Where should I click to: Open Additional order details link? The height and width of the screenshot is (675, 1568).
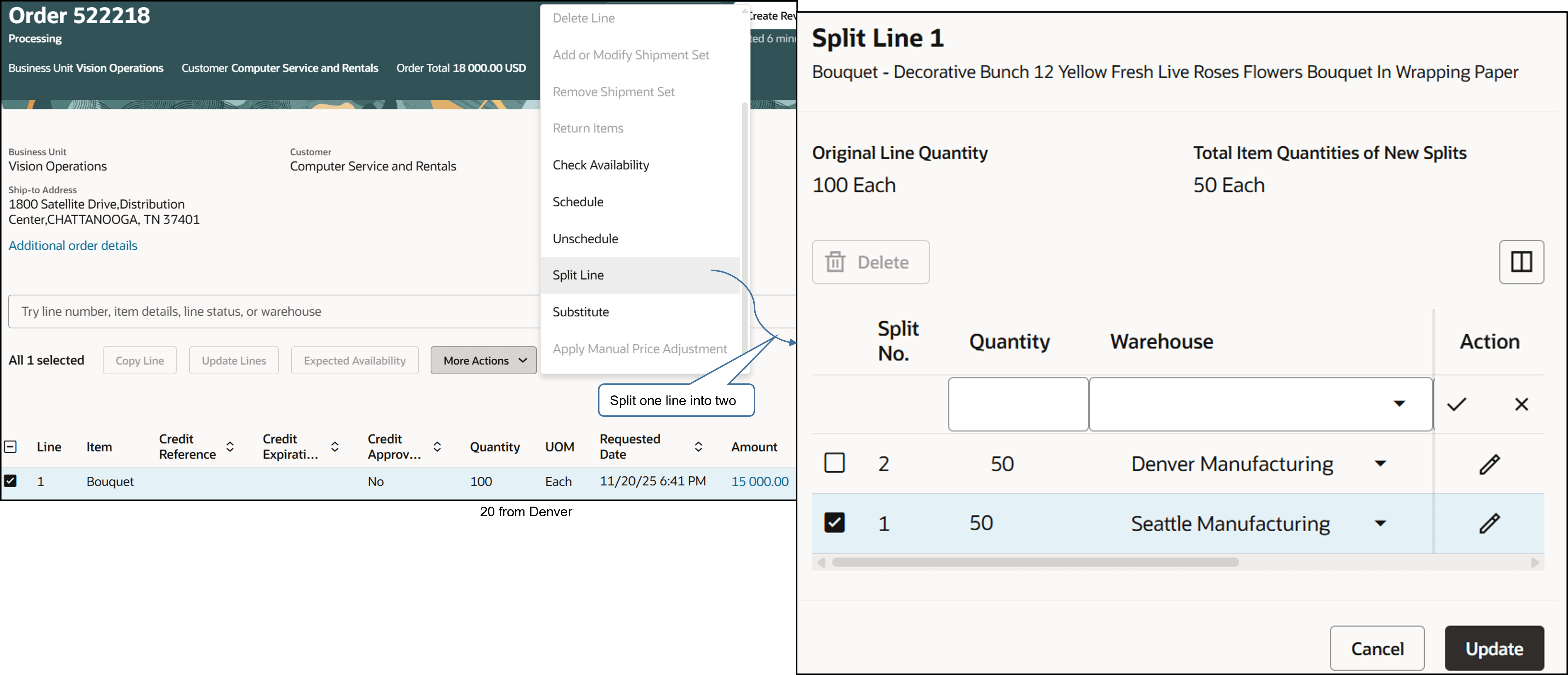72,246
